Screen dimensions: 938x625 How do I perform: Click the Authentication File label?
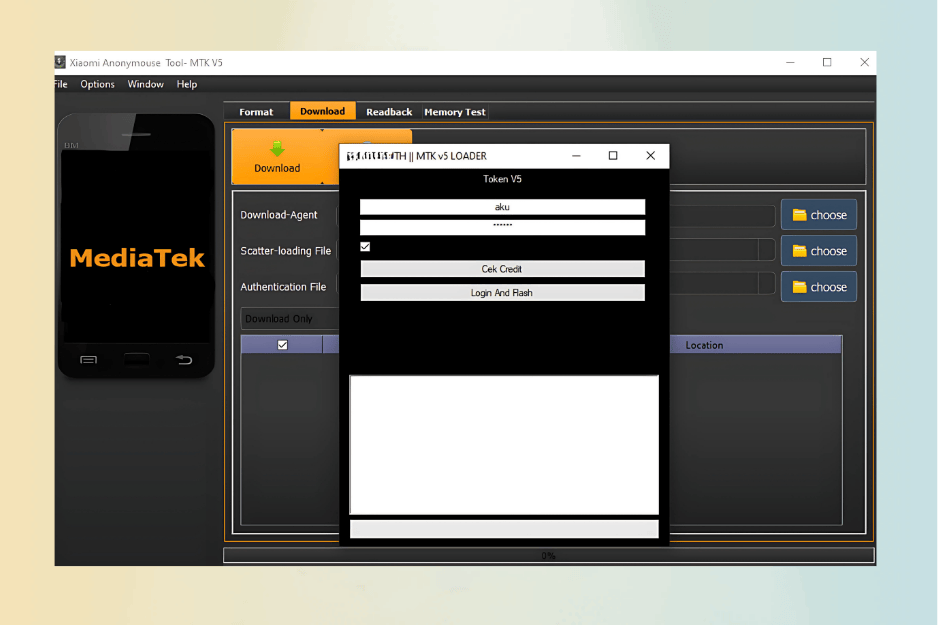point(283,286)
